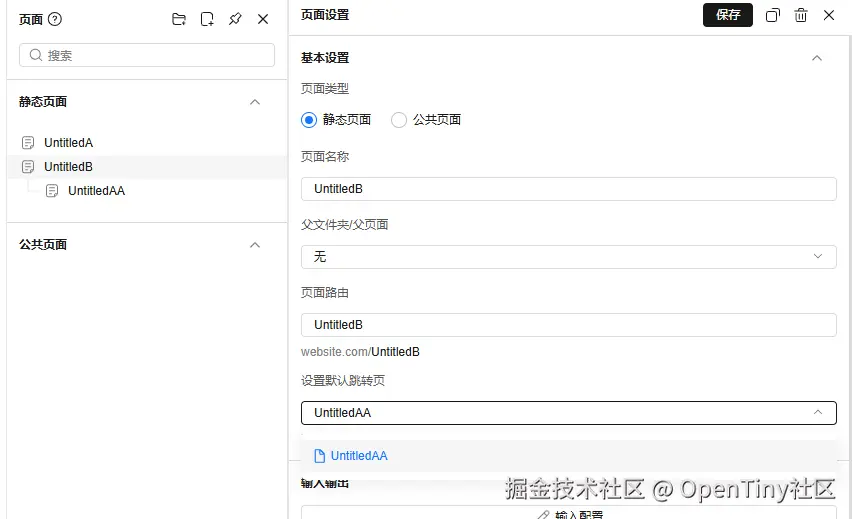Click the page icon beside UntitledAA in tree
Image resolution: width=852 pixels, height=519 pixels.
point(52,191)
